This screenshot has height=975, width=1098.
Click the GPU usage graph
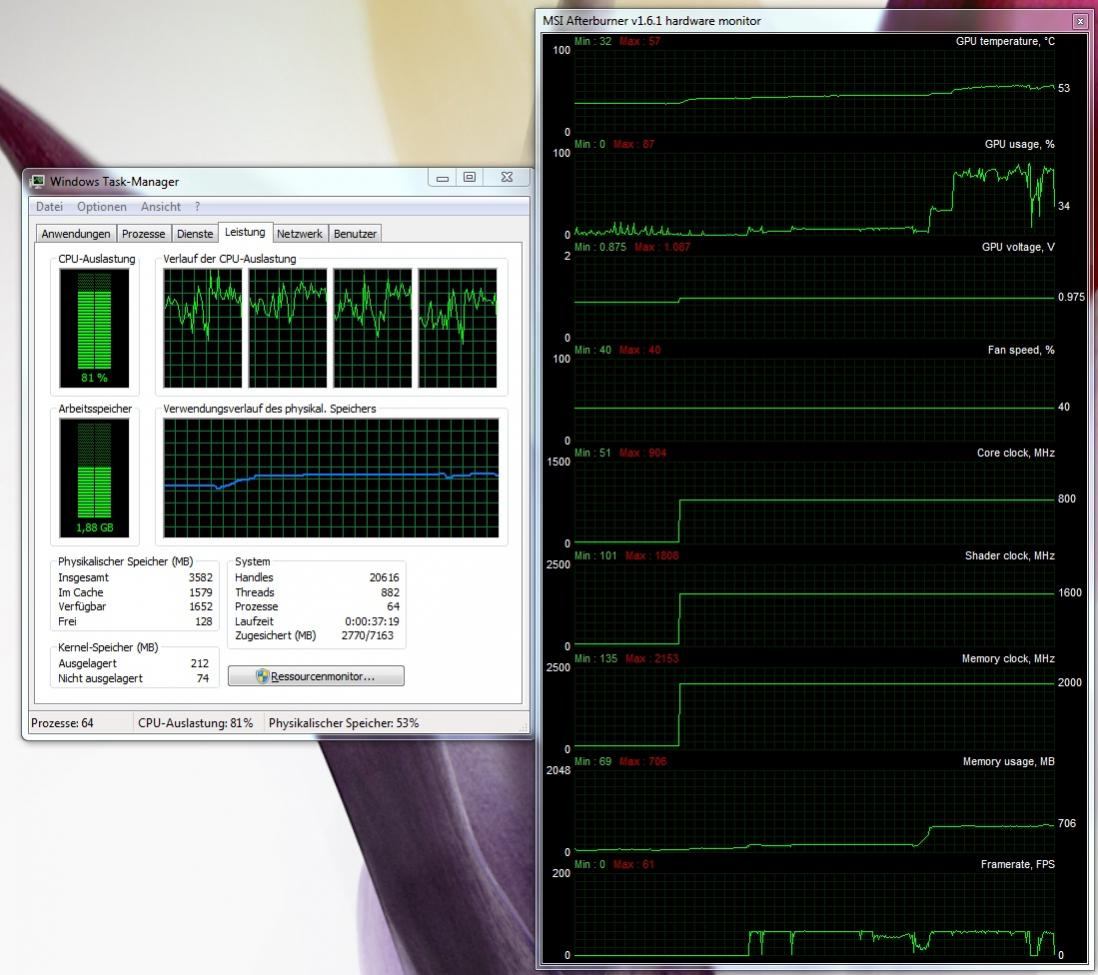[814, 193]
